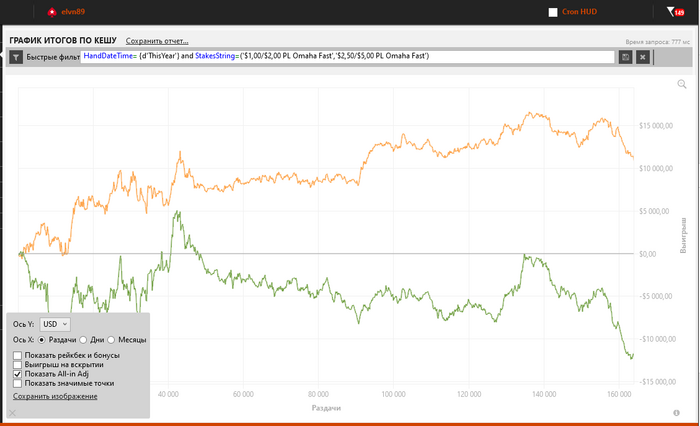Click the Стоп HUD label
Screen dimensions: 700x426
tap(579, 12)
